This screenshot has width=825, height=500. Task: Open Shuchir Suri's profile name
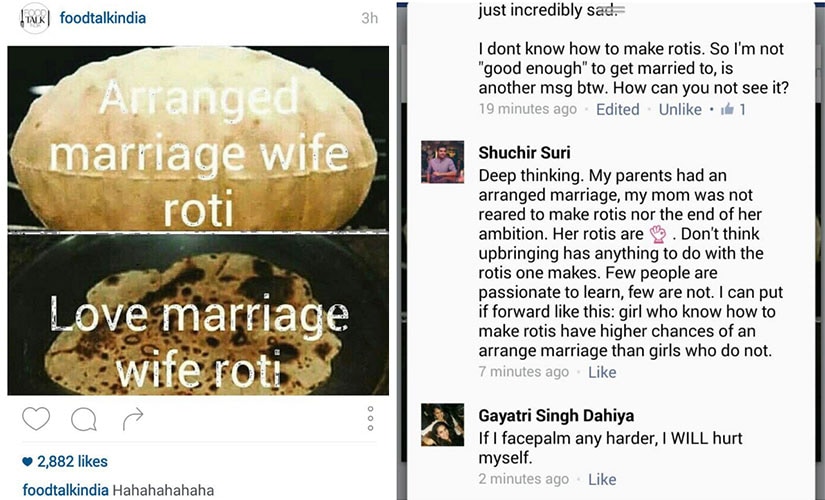(x=524, y=153)
